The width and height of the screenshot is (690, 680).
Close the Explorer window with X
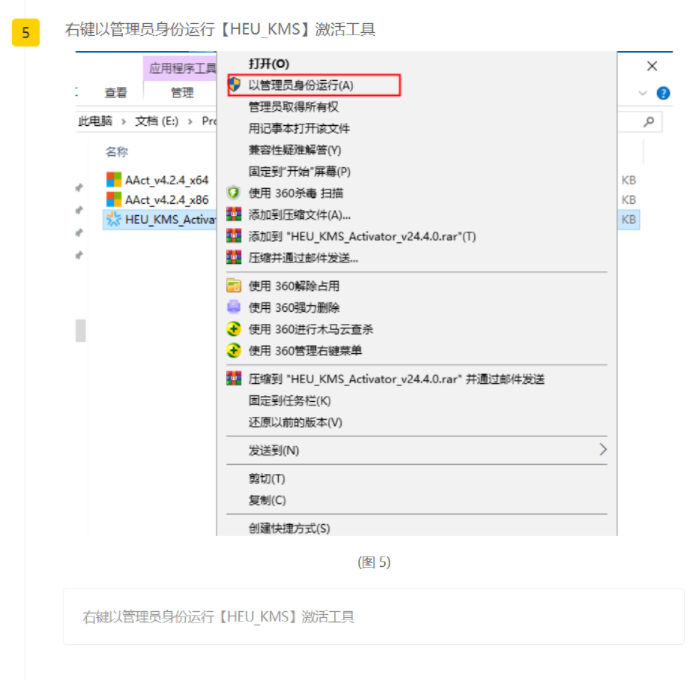tap(652, 66)
